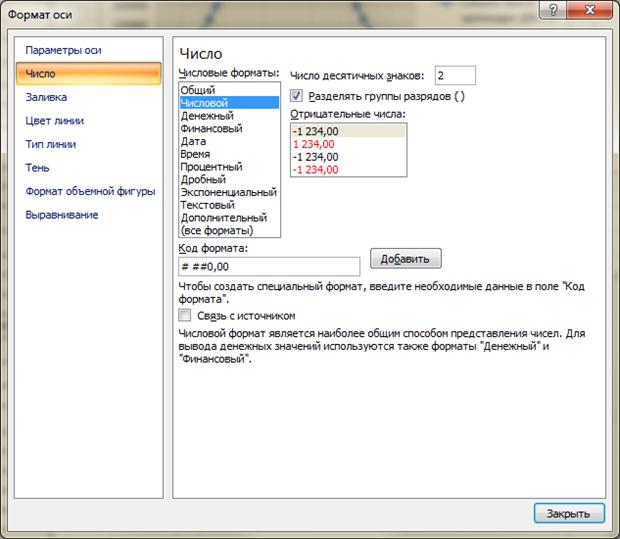The width and height of the screenshot is (620, 539).
Task: Select the Денежный number format
Action: point(229,115)
